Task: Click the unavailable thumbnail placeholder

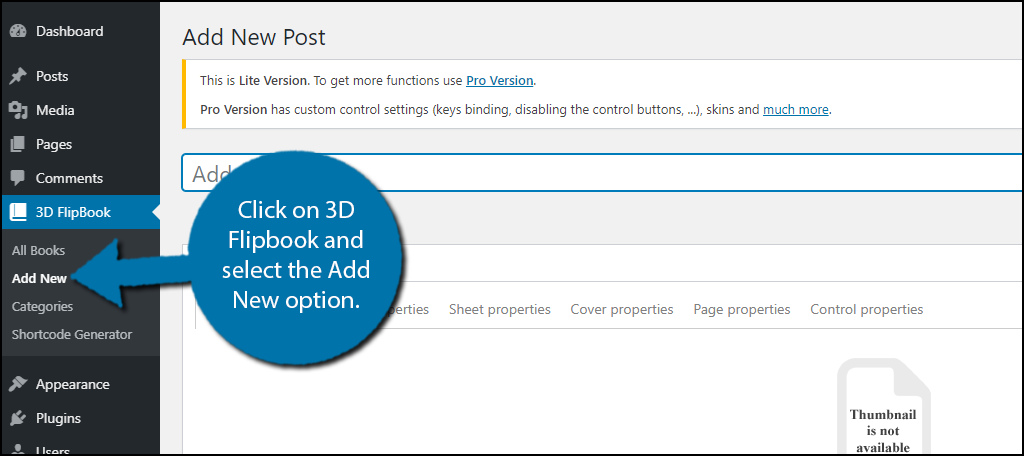Action: [x=883, y=406]
